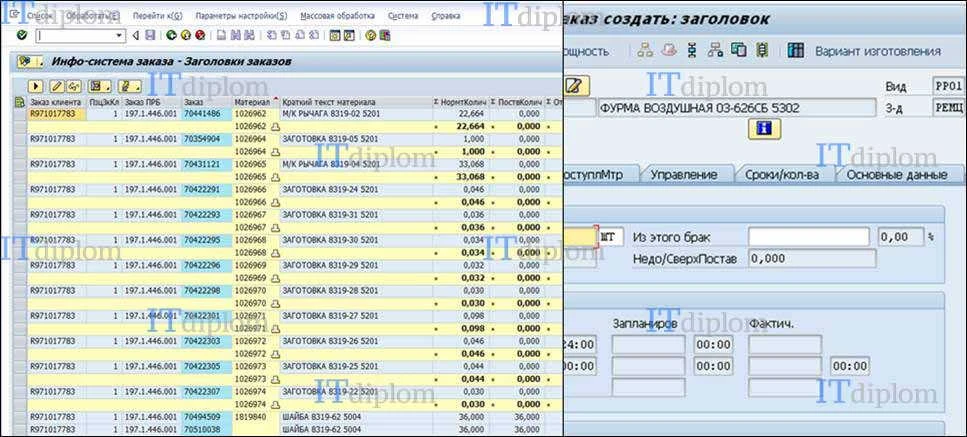Click the text ЗАГОТОВКА 8319-24 5201
The image size is (967, 437).
click(x=329, y=190)
